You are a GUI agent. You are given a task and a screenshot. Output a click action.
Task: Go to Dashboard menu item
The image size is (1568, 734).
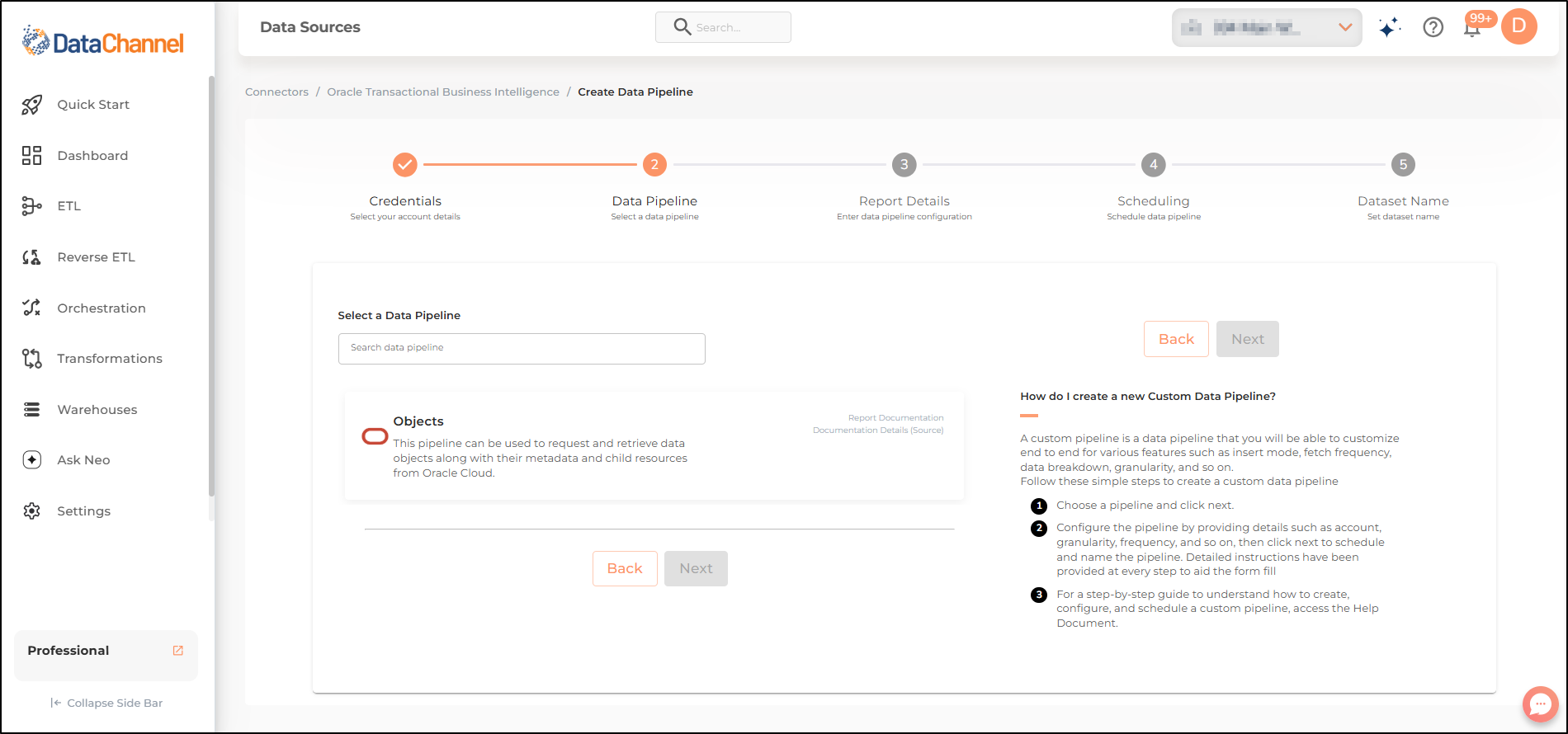coord(92,156)
